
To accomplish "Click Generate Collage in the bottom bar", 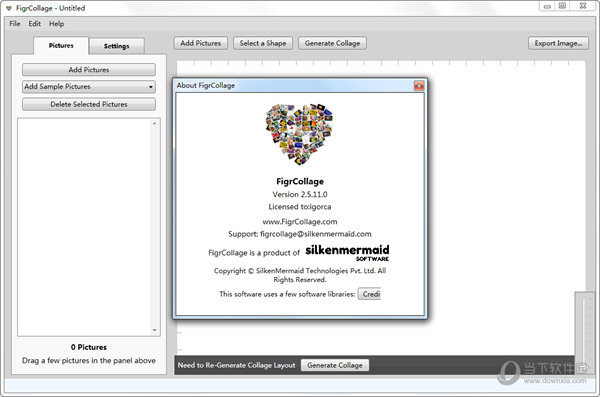I will [x=335, y=365].
